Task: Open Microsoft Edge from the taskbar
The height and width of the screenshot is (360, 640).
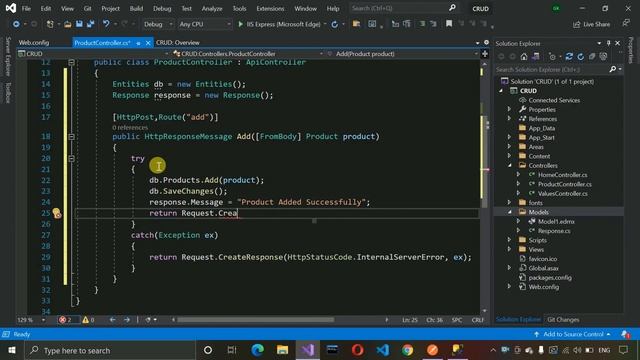Action: [x=257, y=350]
